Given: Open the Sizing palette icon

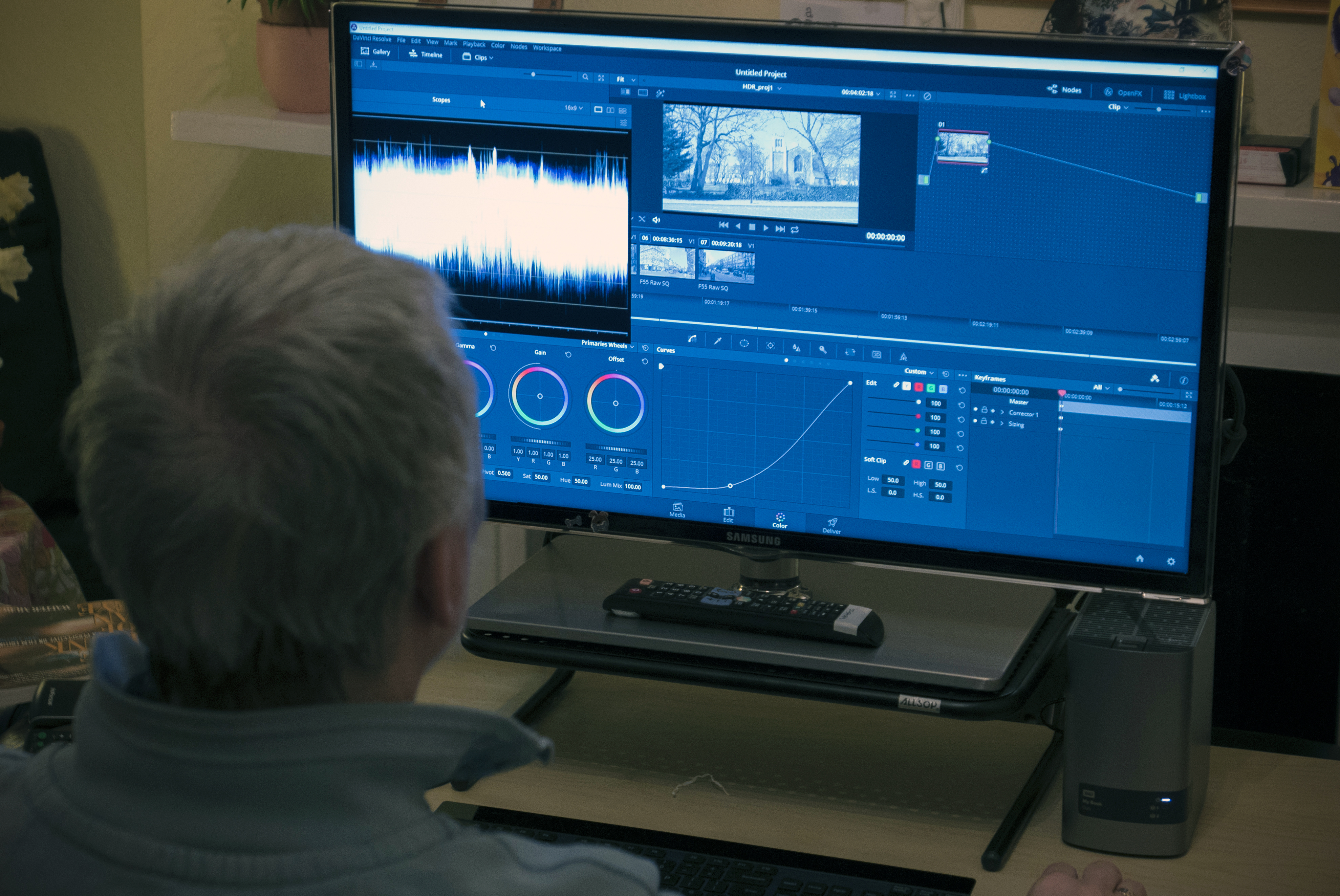Looking at the screenshot, I should (850, 352).
